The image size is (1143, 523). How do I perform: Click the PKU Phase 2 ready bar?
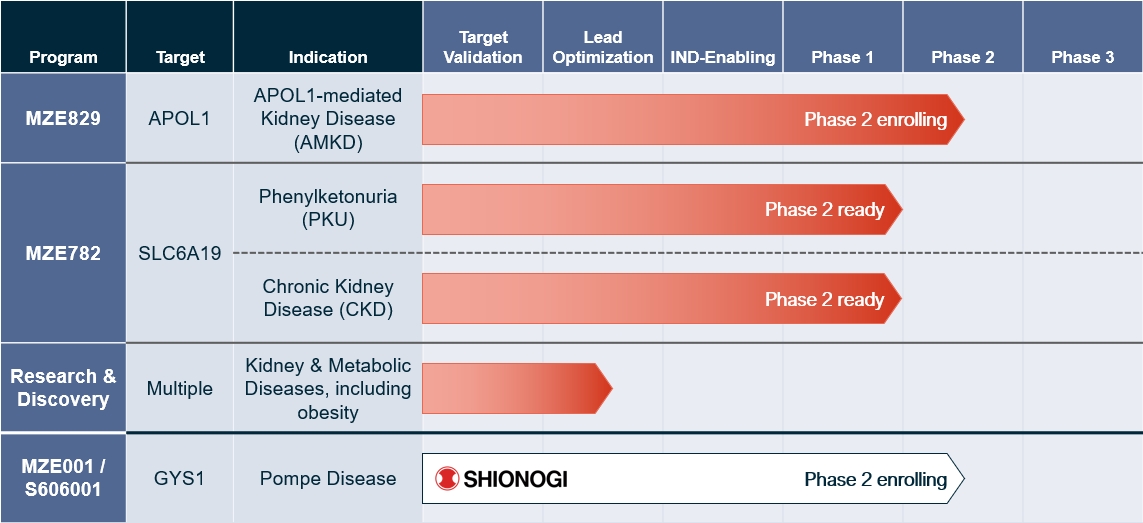click(662, 209)
